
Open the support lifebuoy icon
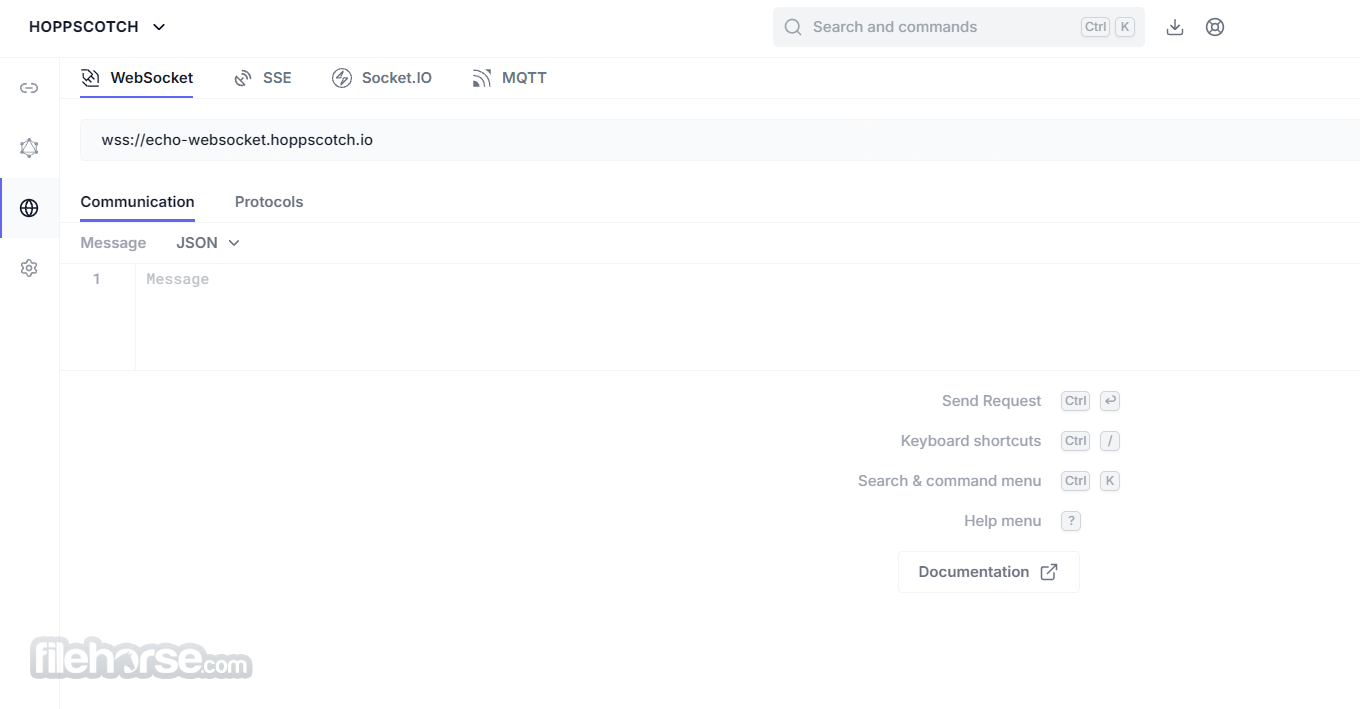(1215, 27)
